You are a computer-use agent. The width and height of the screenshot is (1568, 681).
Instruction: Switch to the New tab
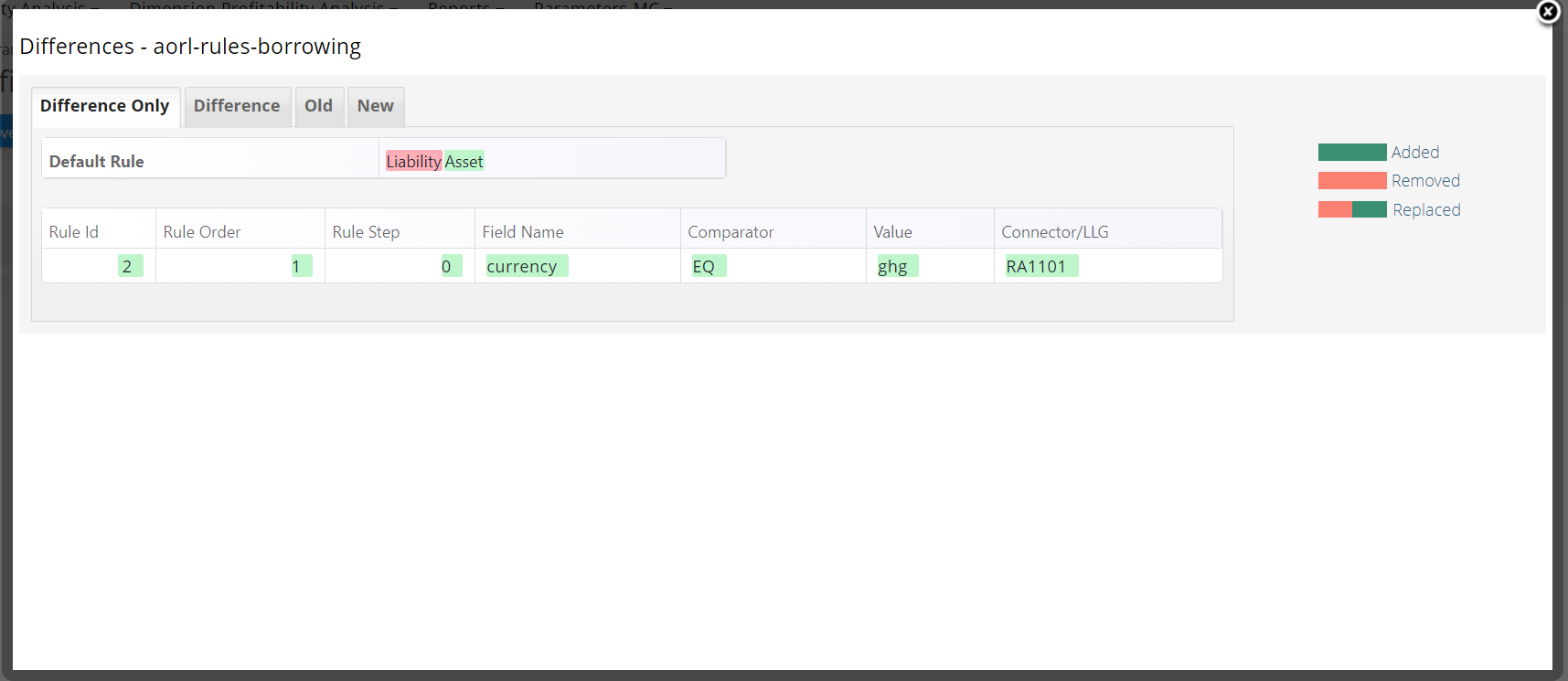click(376, 106)
